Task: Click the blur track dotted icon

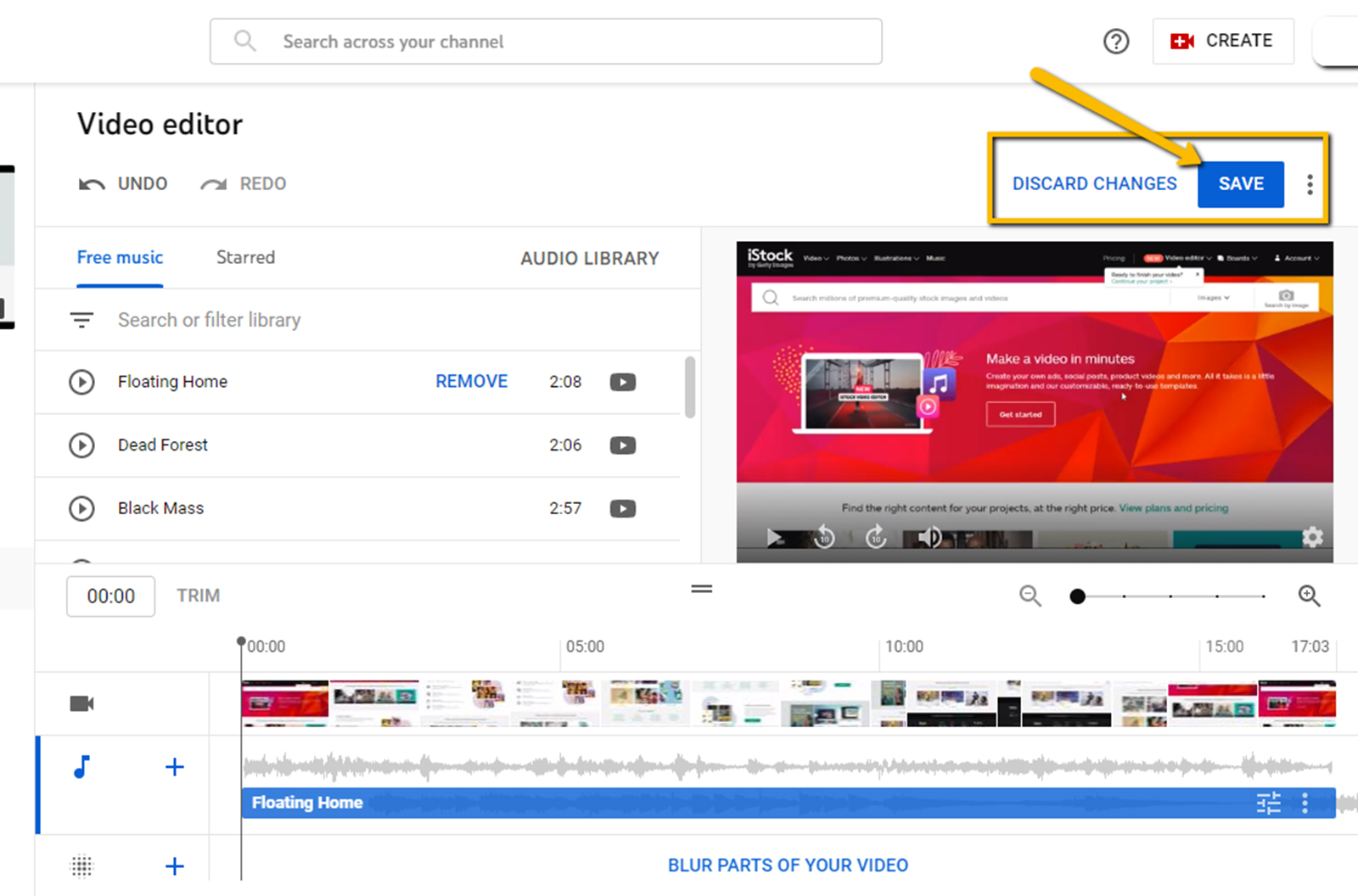Action: [81, 866]
